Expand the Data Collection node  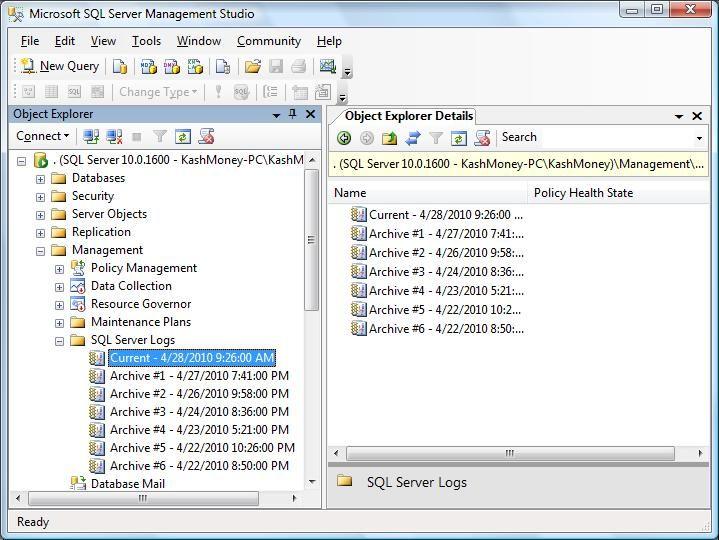59,287
